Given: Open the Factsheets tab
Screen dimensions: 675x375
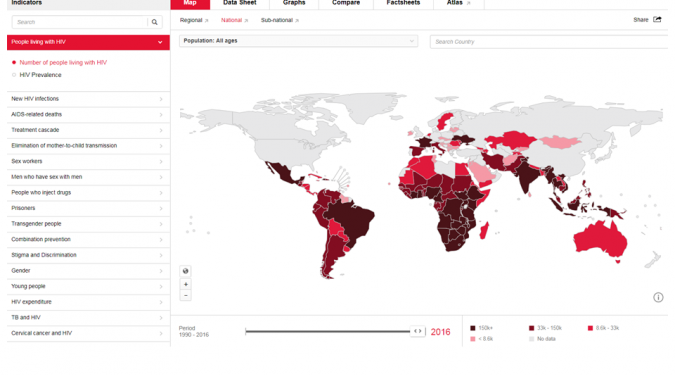Looking at the screenshot, I should (403, 3).
